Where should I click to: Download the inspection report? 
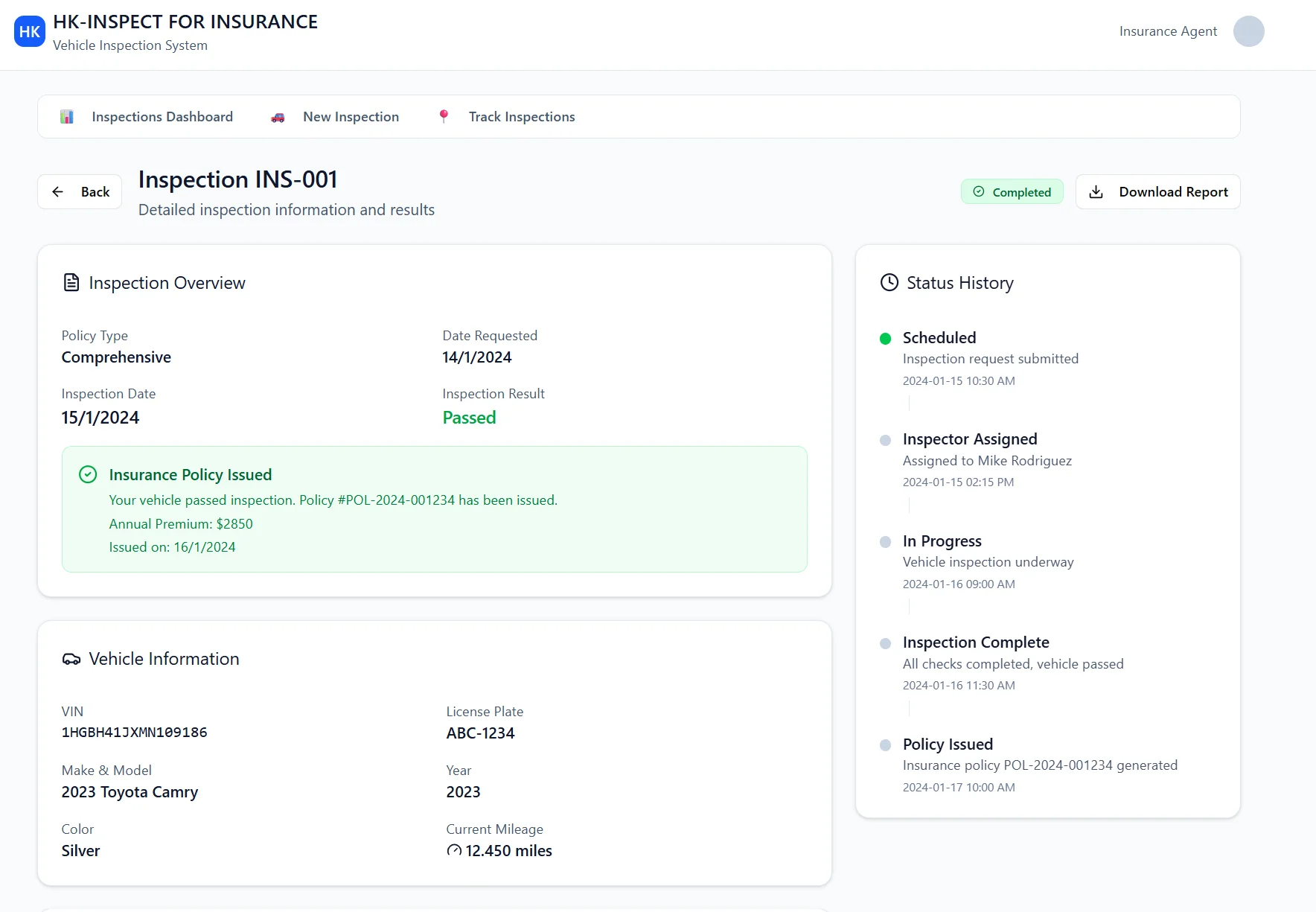pyautogui.click(x=1157, y=192)
